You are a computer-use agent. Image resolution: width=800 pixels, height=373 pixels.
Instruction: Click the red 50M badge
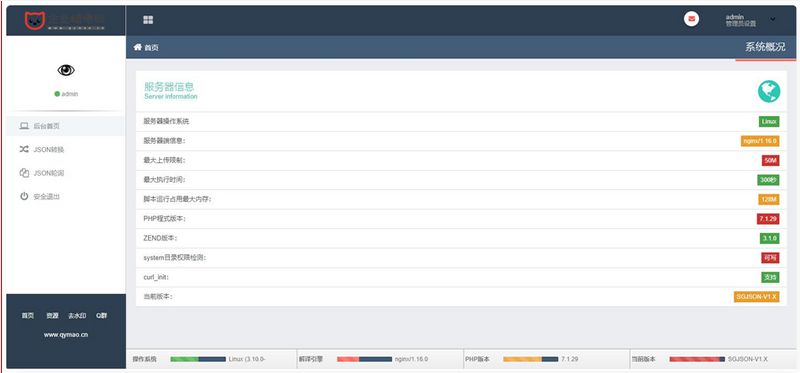[x=770, y=160]
